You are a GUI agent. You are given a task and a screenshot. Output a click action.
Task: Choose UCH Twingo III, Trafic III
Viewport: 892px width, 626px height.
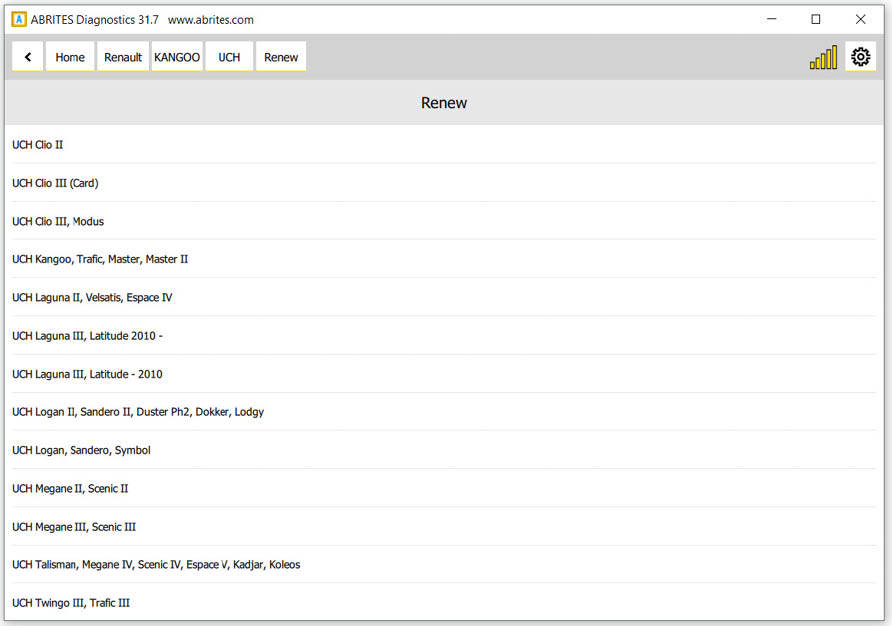click(71, 603)
